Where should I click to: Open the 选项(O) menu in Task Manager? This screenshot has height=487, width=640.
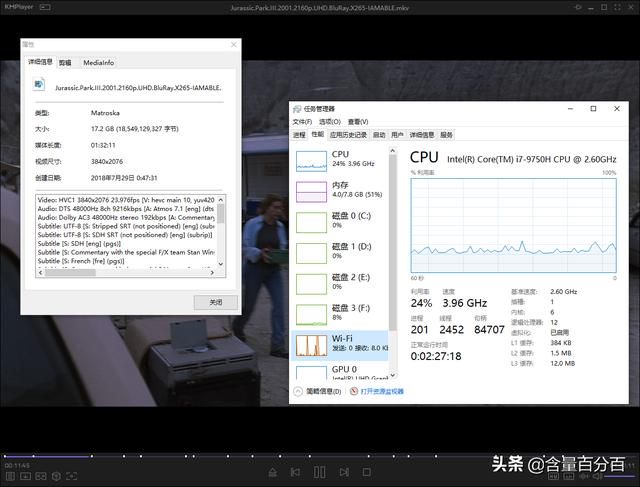point(330,122)
